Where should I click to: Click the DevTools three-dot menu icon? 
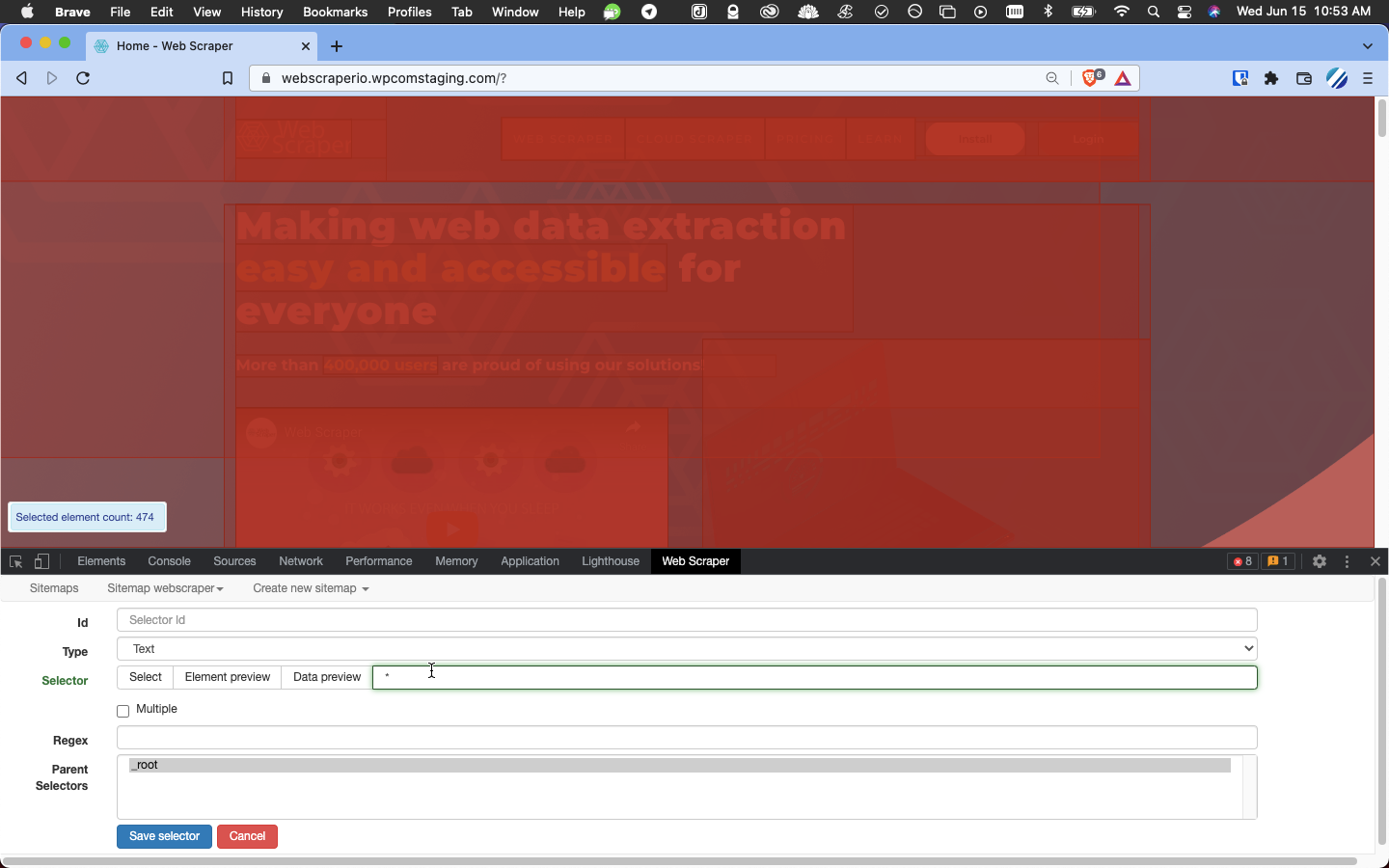pos(1348,561)
